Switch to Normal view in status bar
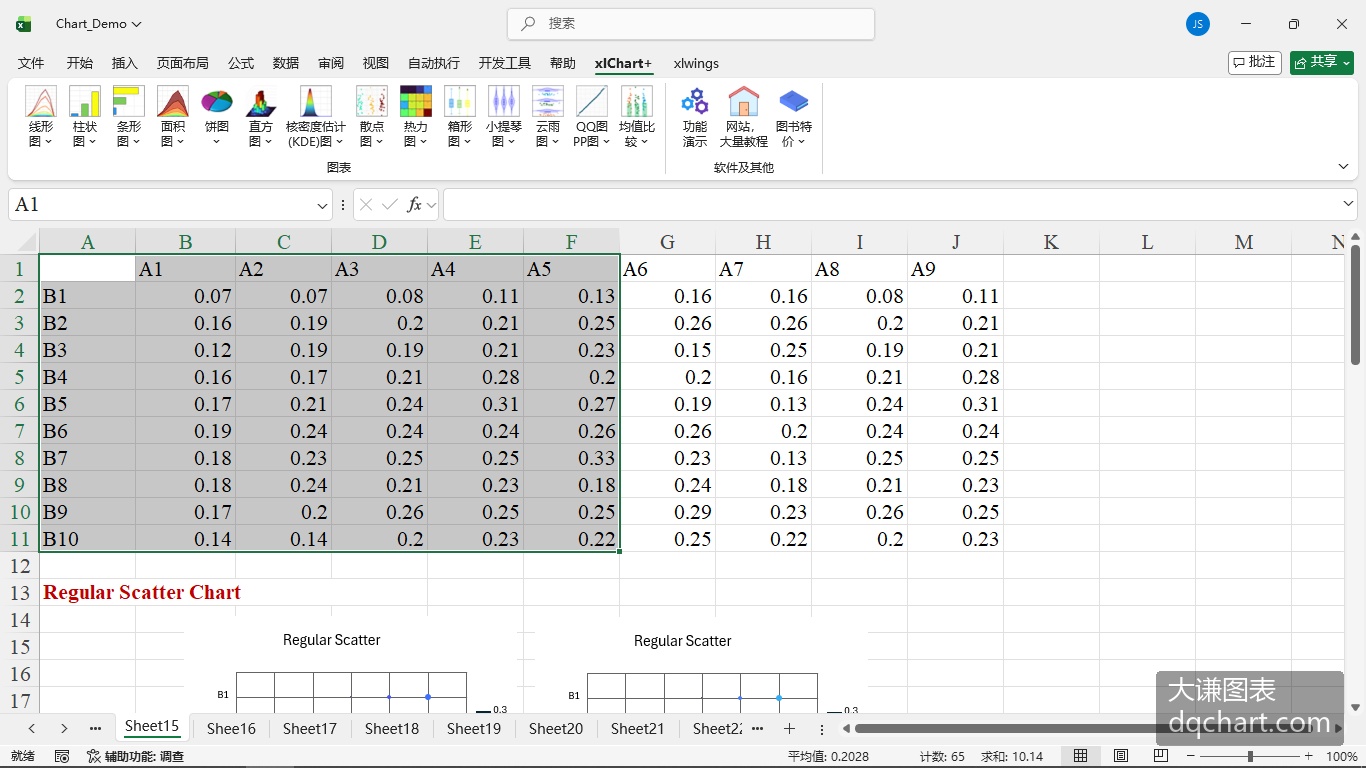The width and height of the screenshot is (1366, 768). [1081, 756]
